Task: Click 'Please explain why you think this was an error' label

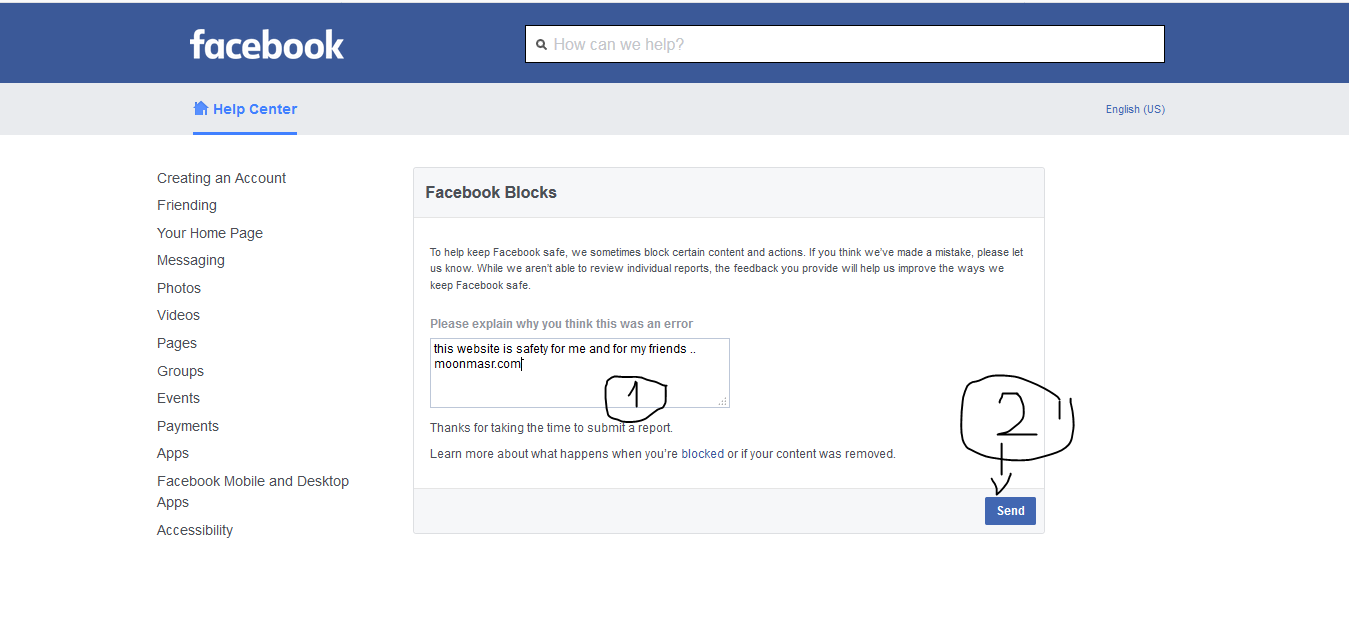Action: [561, 324]
